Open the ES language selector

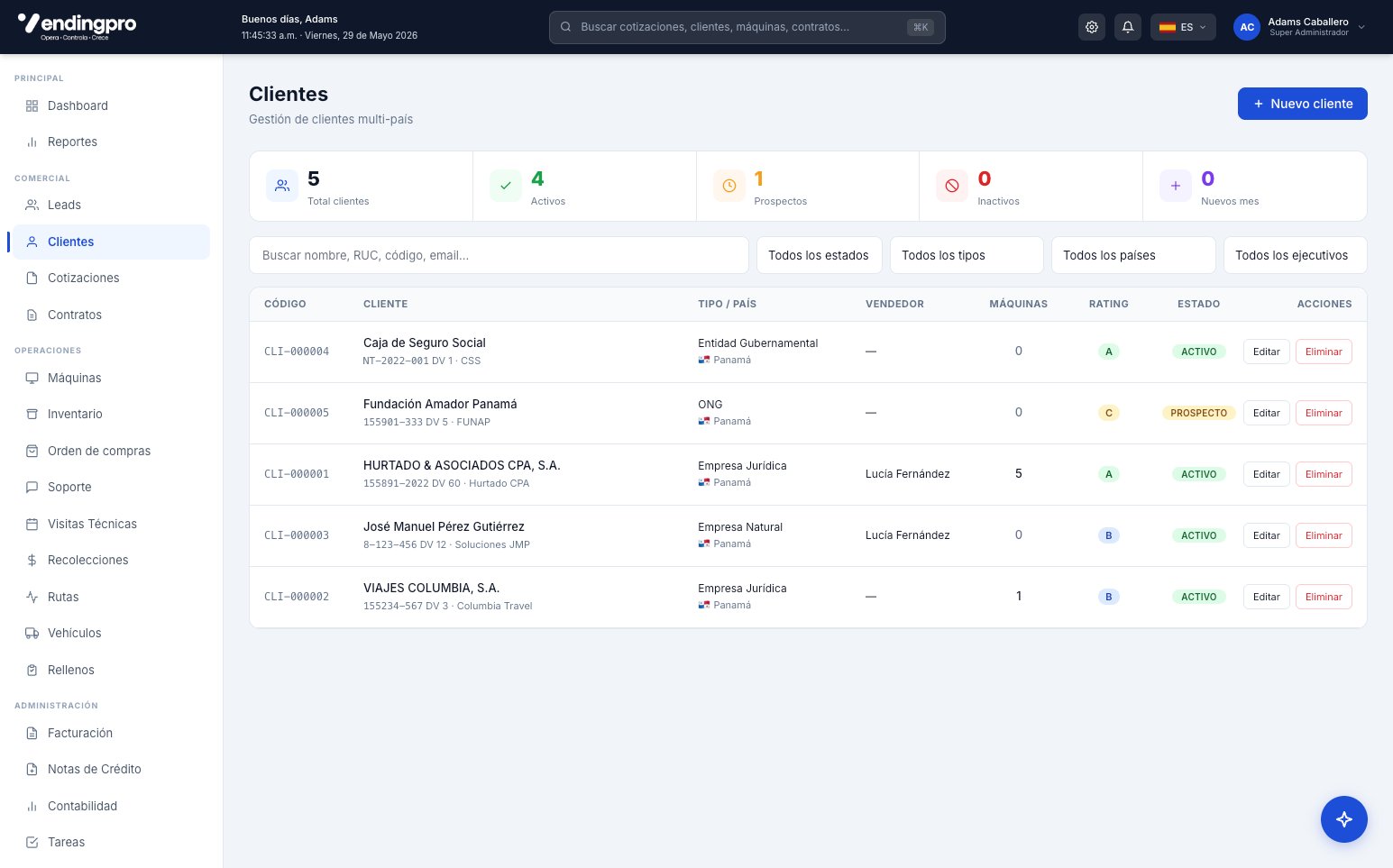(x=1183, y=27)
